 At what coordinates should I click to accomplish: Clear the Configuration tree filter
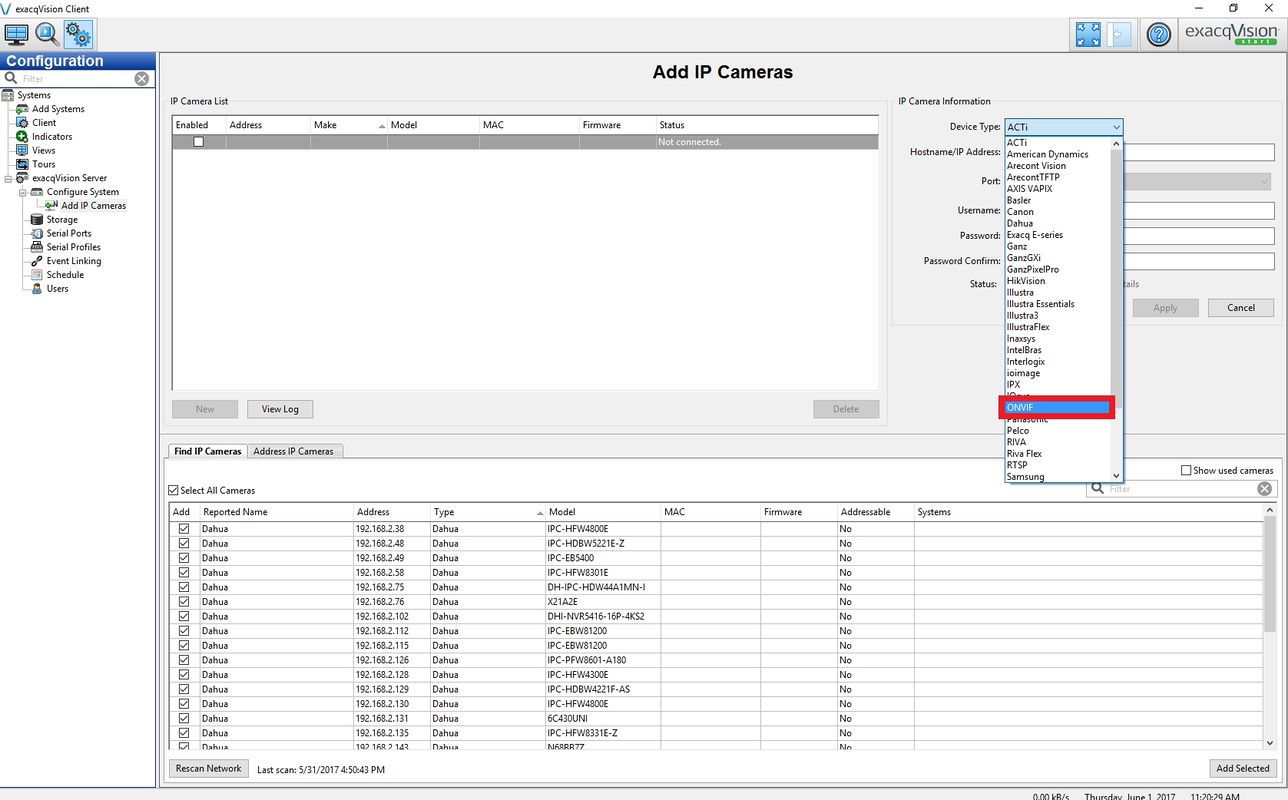[142, 79]
